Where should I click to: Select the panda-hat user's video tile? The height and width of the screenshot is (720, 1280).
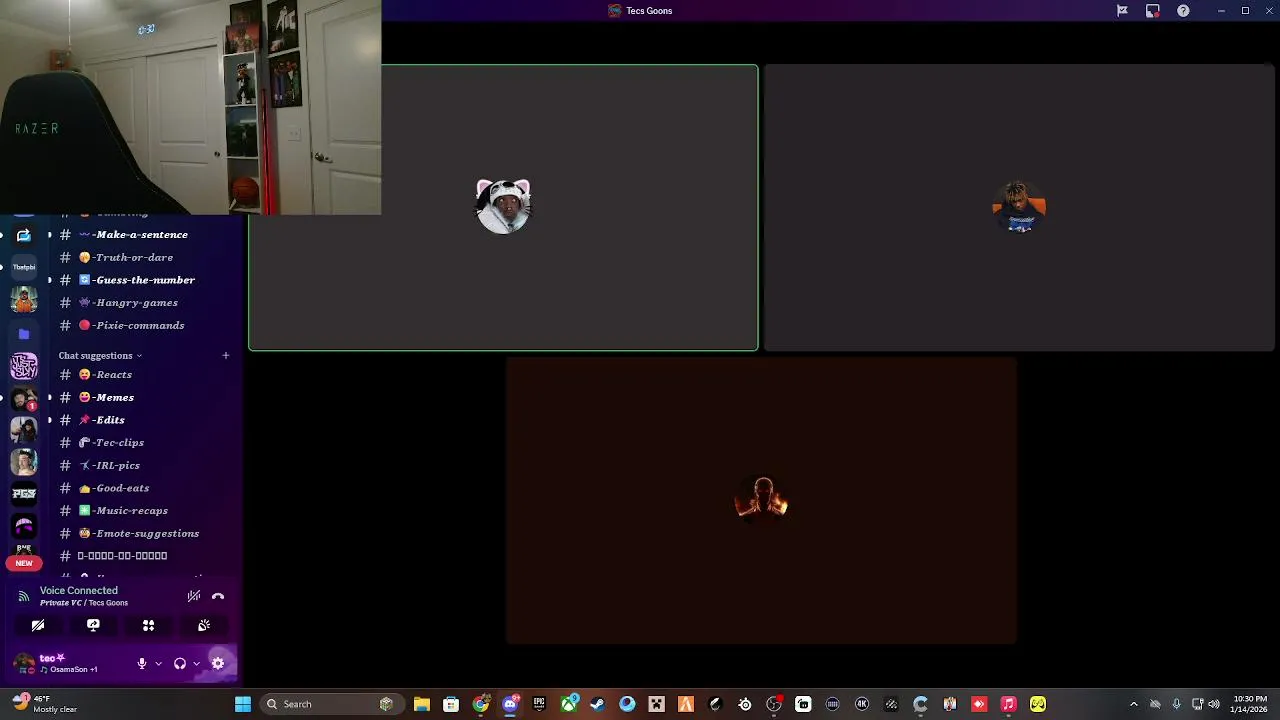coord(503,208)
